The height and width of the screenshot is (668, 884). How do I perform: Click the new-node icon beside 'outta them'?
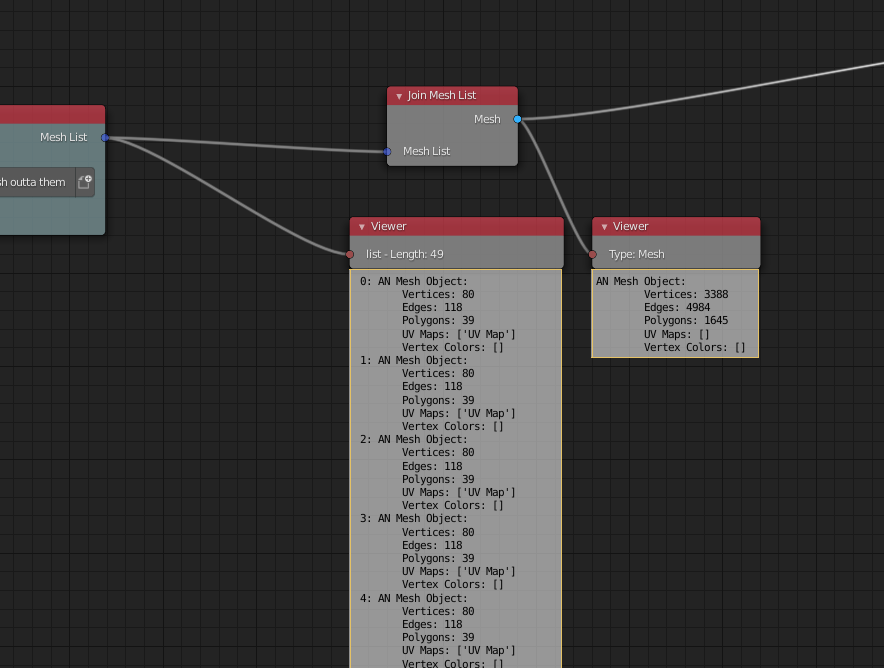(85, 182)
